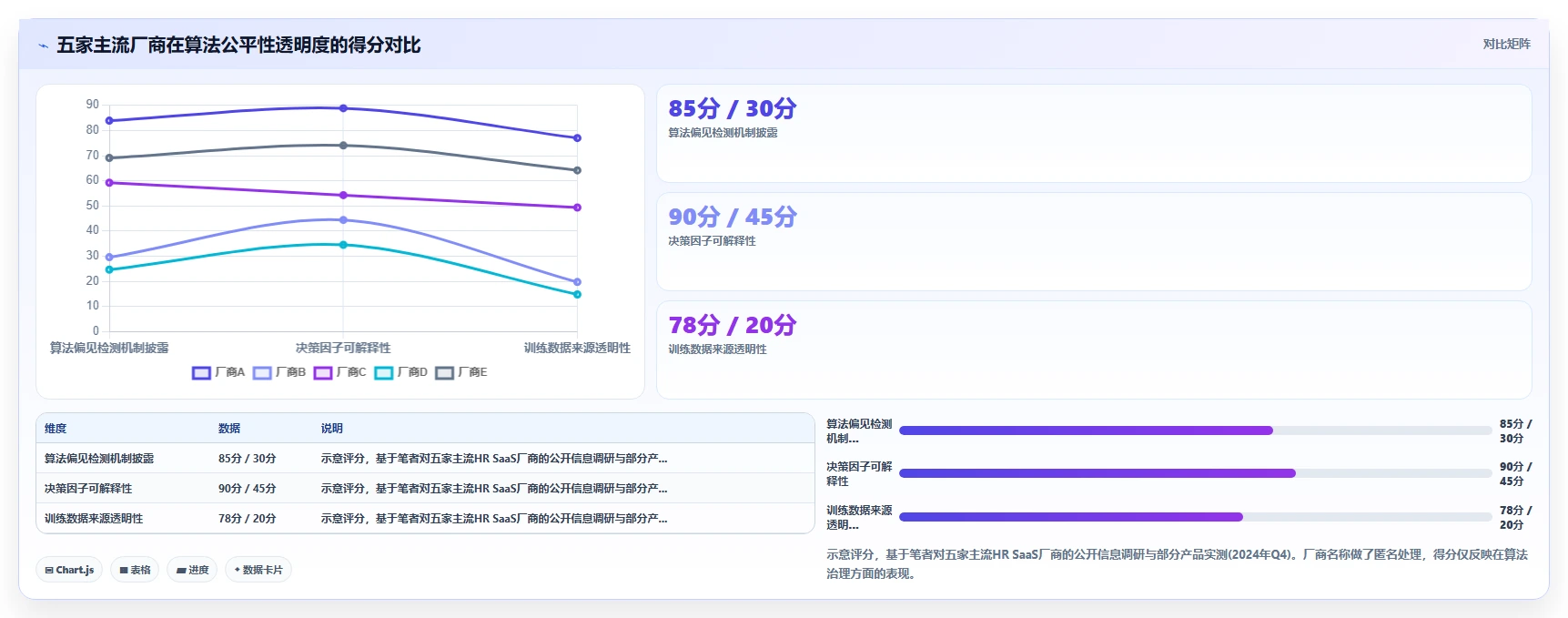Click 厂商A peak point at 决策因子可解释性
Image resolution: width=1568 pixels, height=618 pixels.
click(x=343, y=108)
